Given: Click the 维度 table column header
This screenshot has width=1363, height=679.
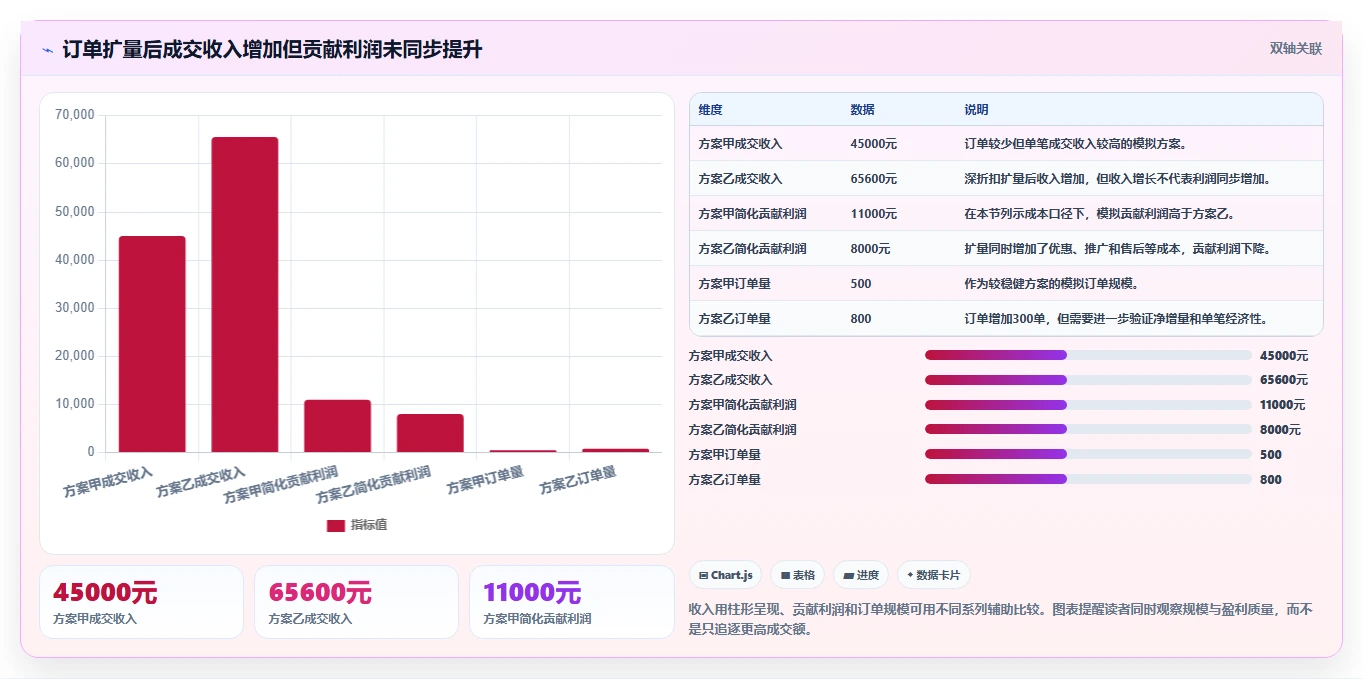Looking at the screenshot, I should (x=711, y=110).
